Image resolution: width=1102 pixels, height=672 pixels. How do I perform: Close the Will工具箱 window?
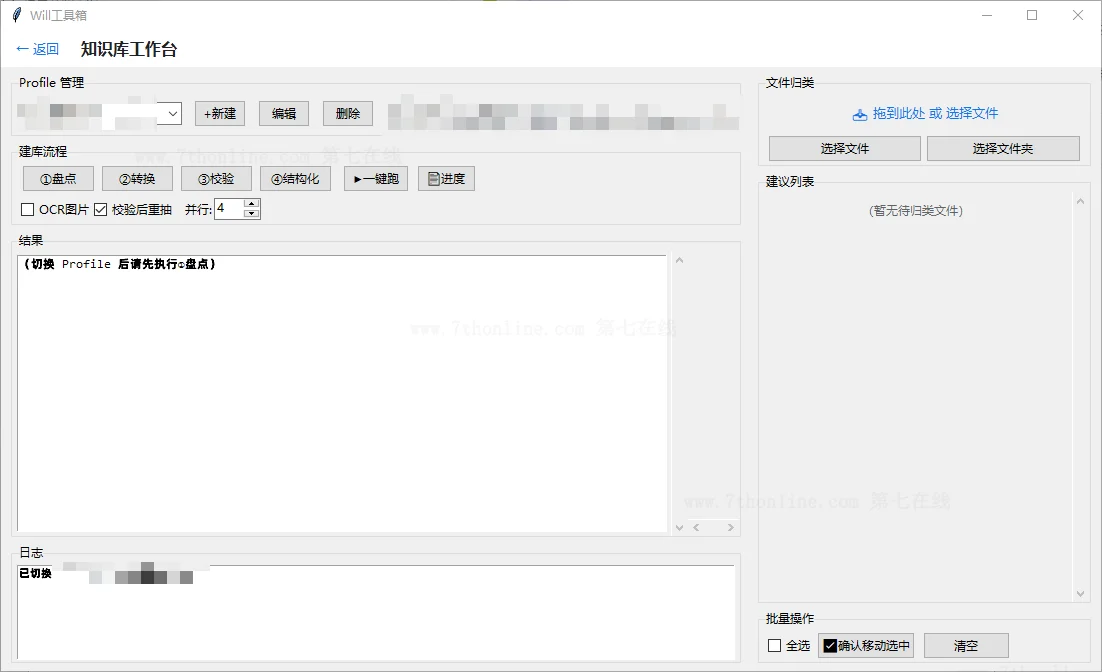1077,15
